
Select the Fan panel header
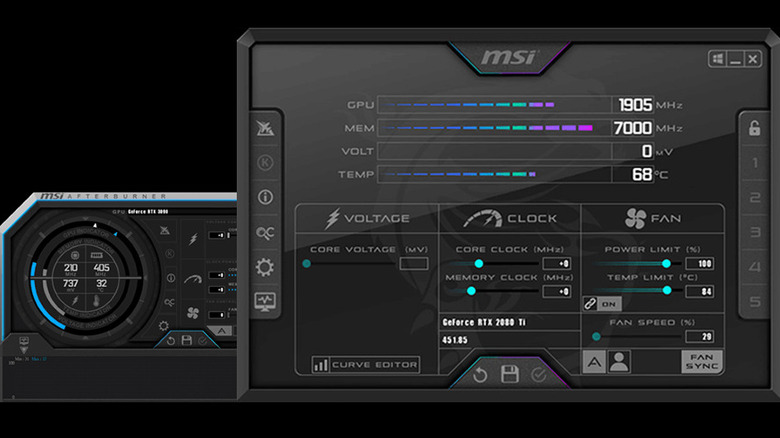pyautogui.click(x=653, y=219)
